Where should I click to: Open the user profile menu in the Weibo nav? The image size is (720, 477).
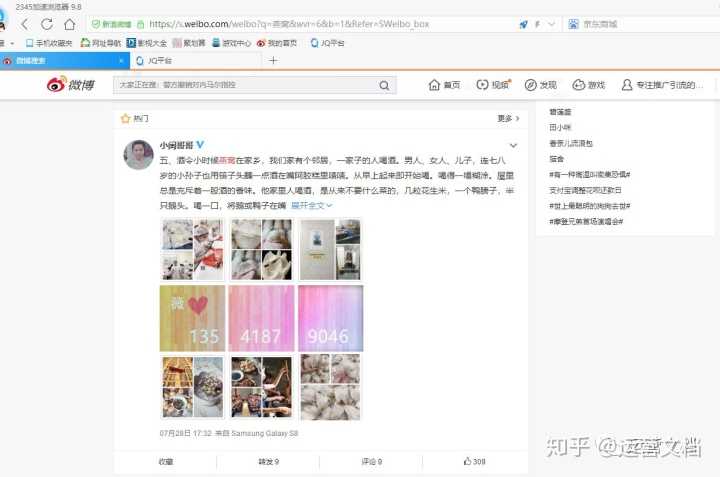pos(661,85)
